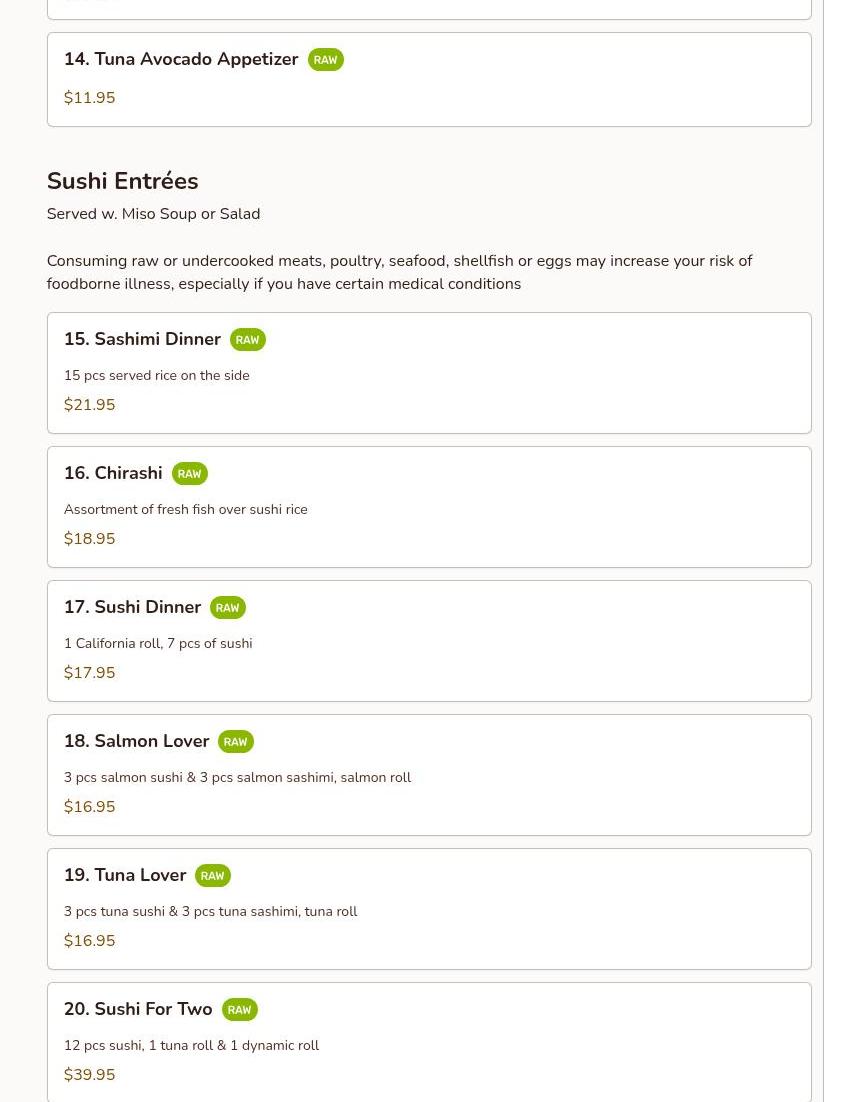Click the $18.95 Chirashi price
Image resolution: width=844 pixels, height=1102 pixels.
89,539
